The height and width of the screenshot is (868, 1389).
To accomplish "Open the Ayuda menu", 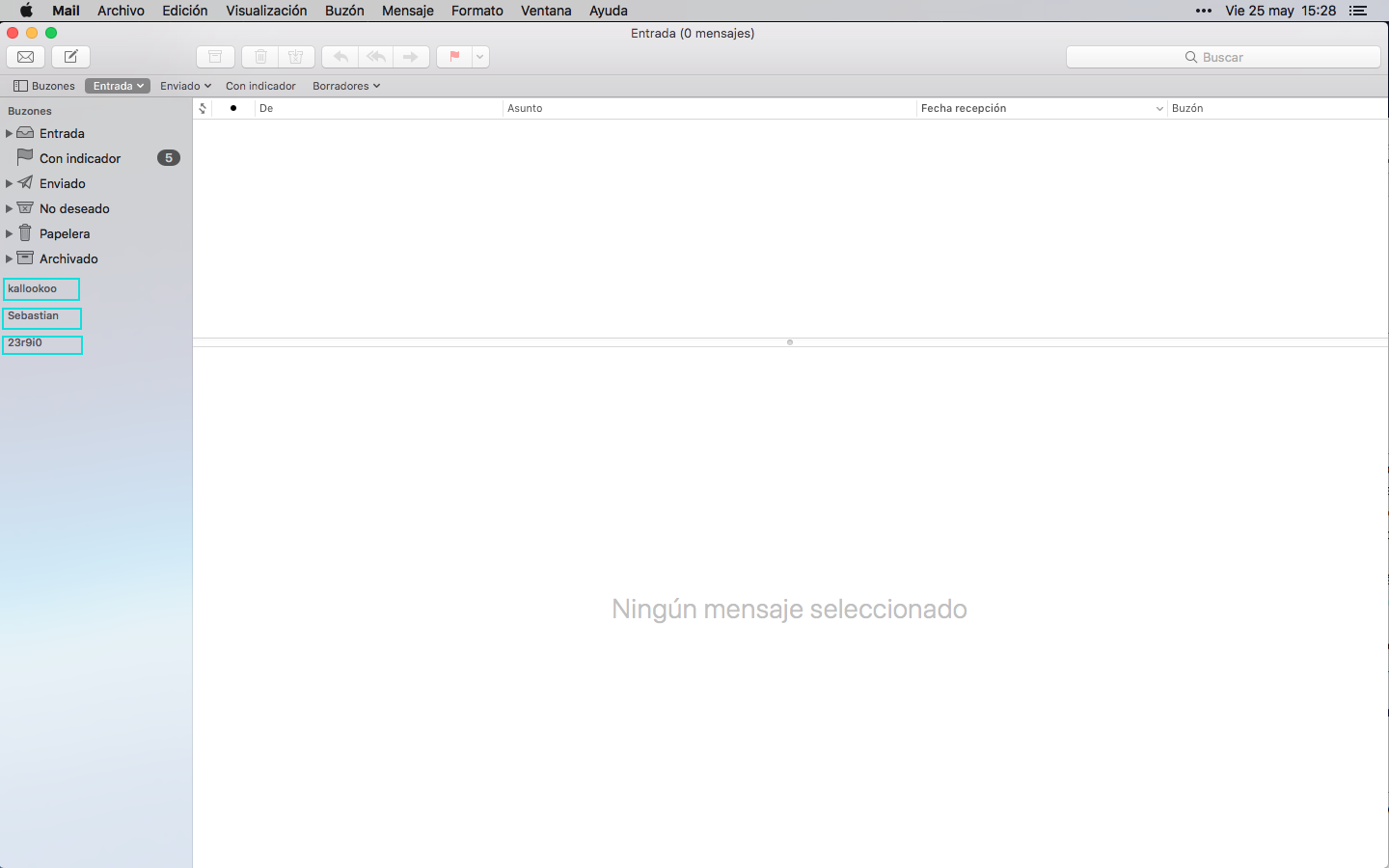I will pos(609,11).
